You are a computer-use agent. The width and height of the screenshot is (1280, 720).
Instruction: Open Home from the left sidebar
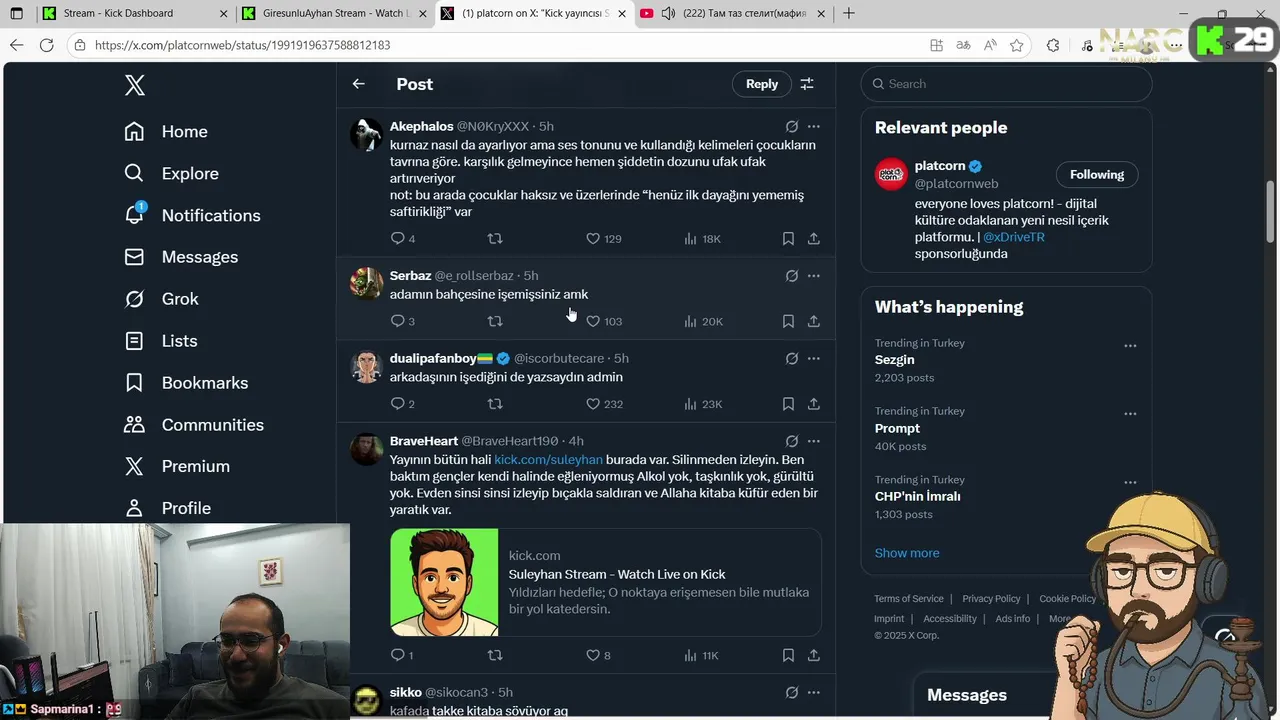tap(166, 132)
